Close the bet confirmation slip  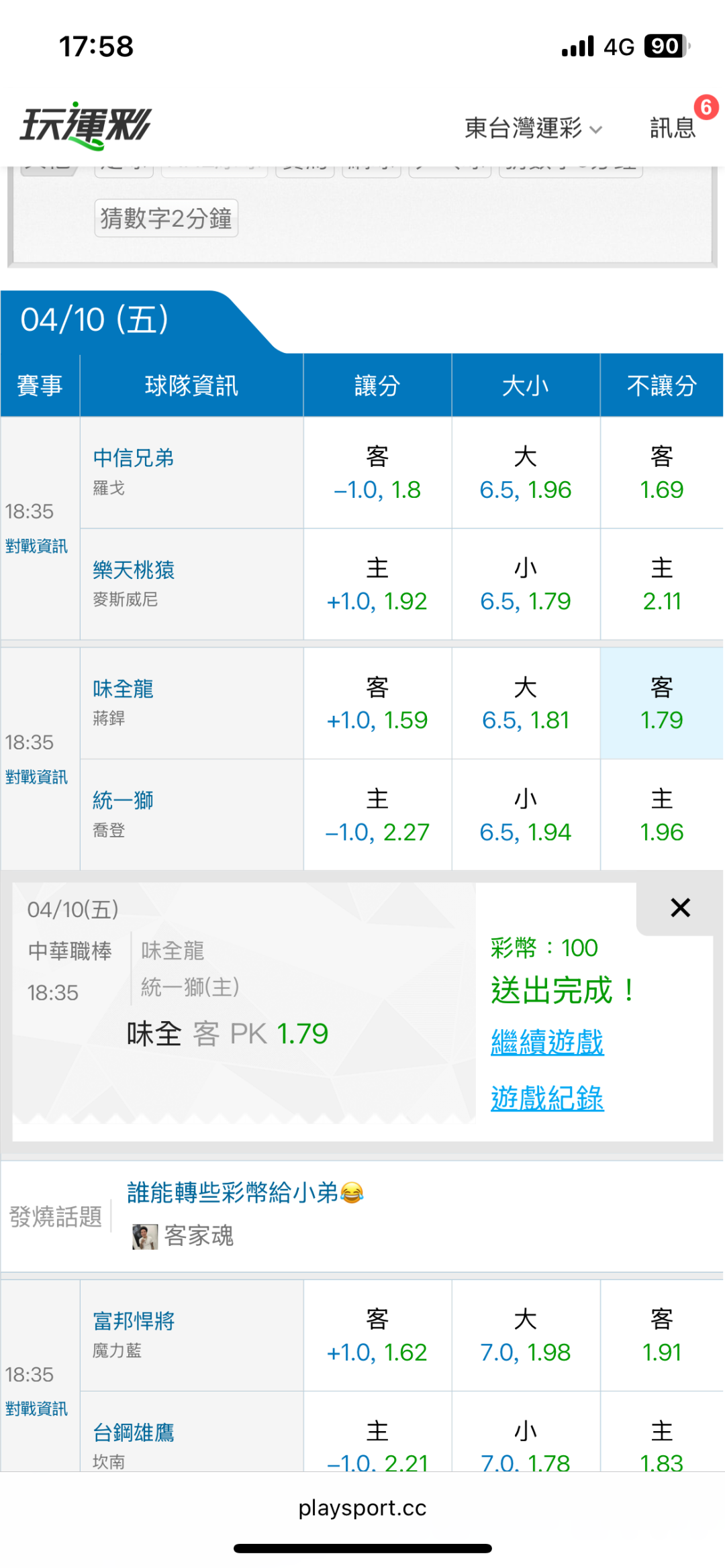tap(680, 908)
